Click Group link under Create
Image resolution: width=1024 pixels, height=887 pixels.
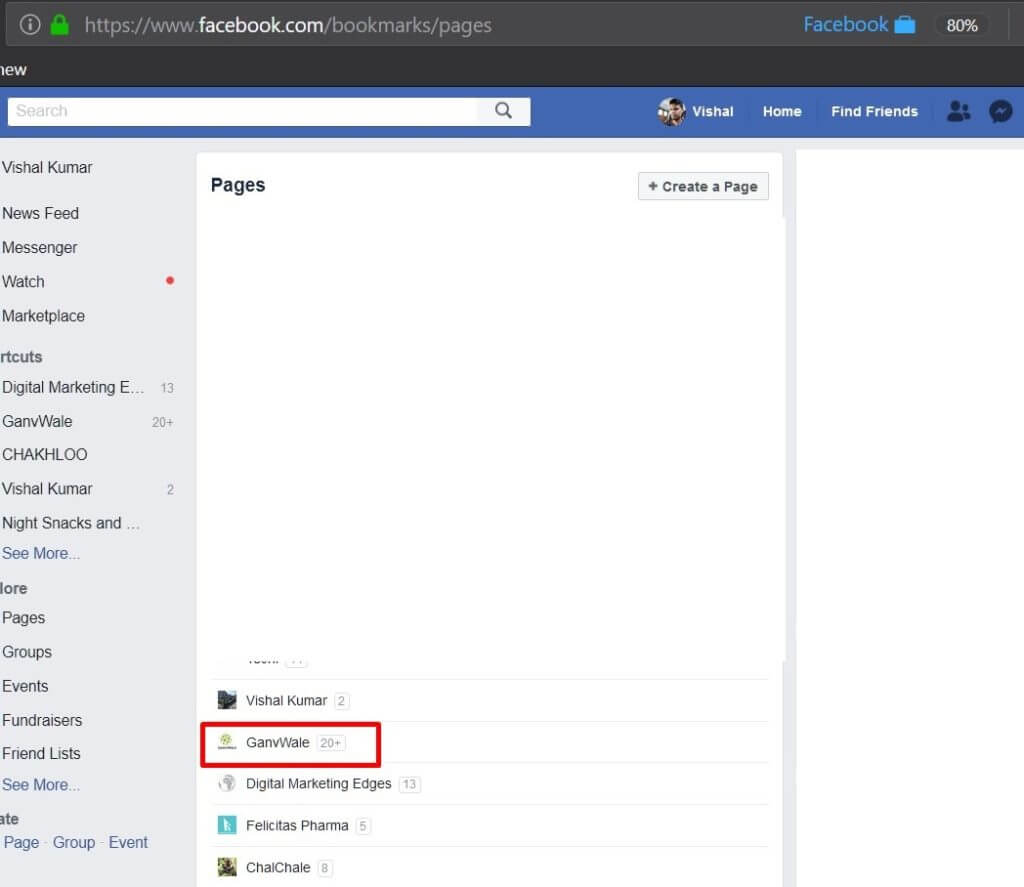click(x=74, y=843)
